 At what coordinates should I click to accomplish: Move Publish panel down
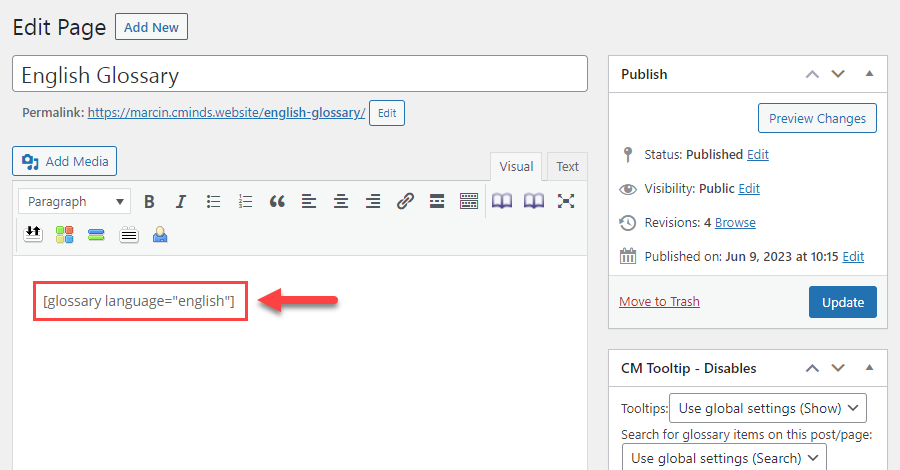pyautogui.click(x=838, y=74)
